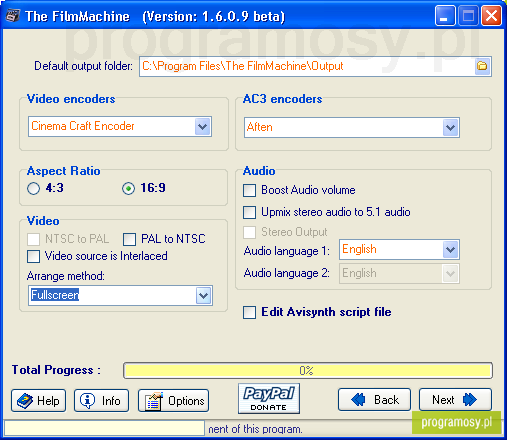Toggle Upmix stereo audio to 5.1 audio
Screen dimensions: 507x440
pos(249,212)
